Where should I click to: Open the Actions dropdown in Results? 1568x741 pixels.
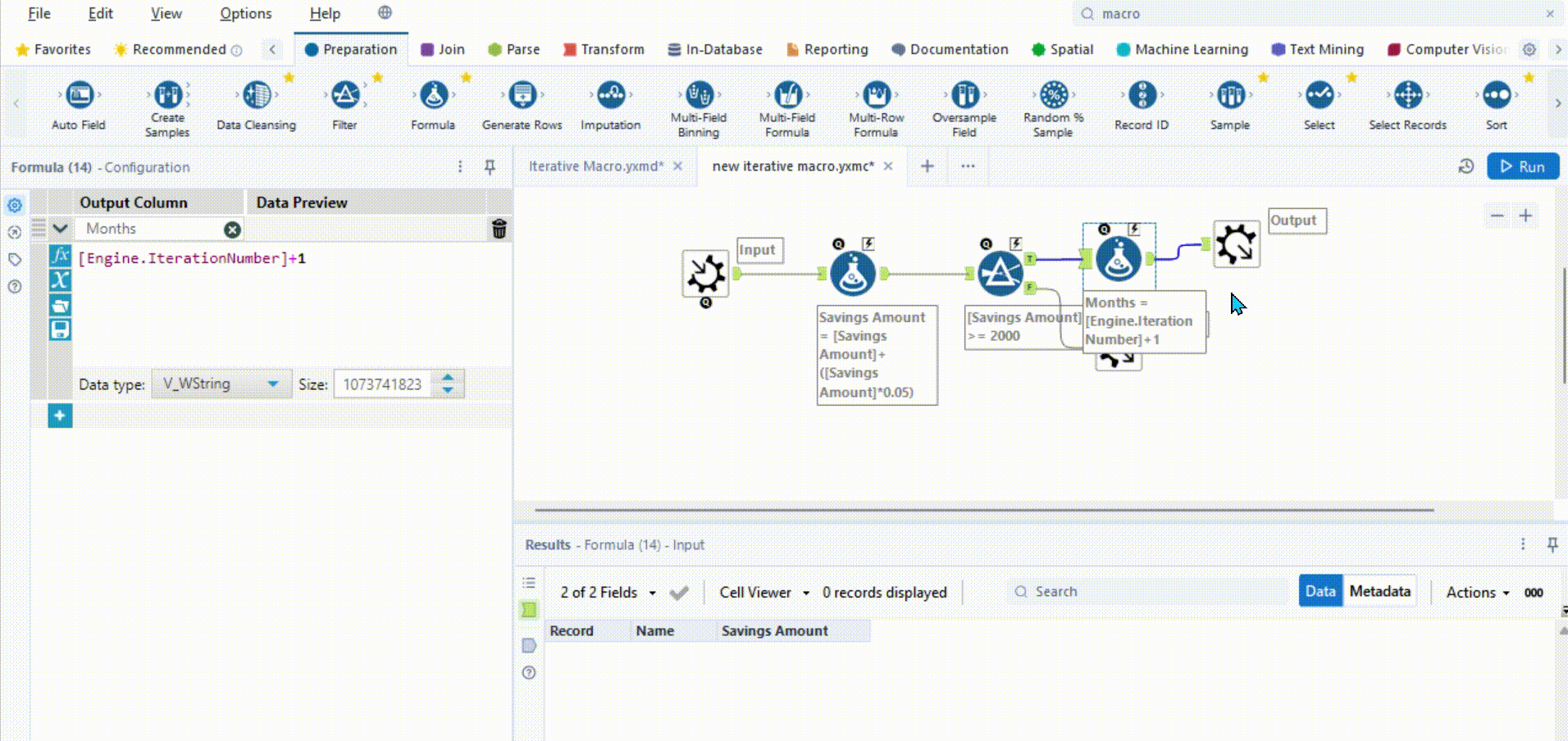tap(1477, 593)
